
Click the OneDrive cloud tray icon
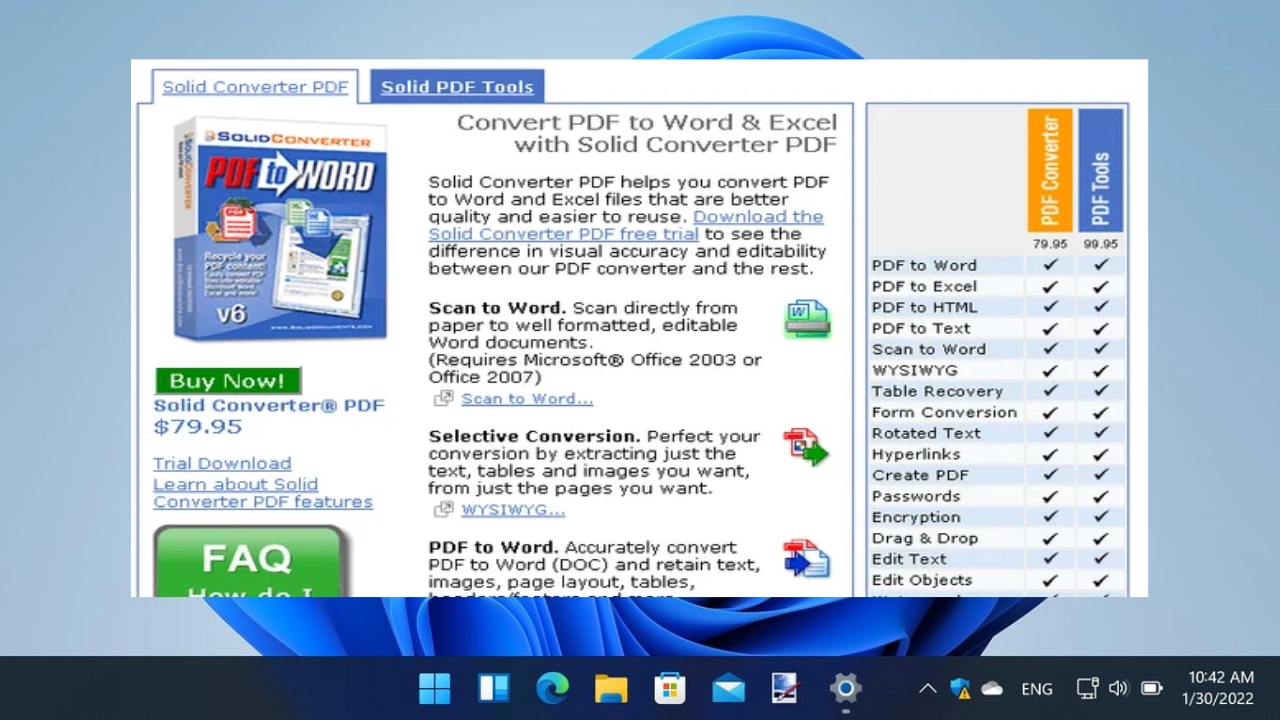tap(992, 688)
